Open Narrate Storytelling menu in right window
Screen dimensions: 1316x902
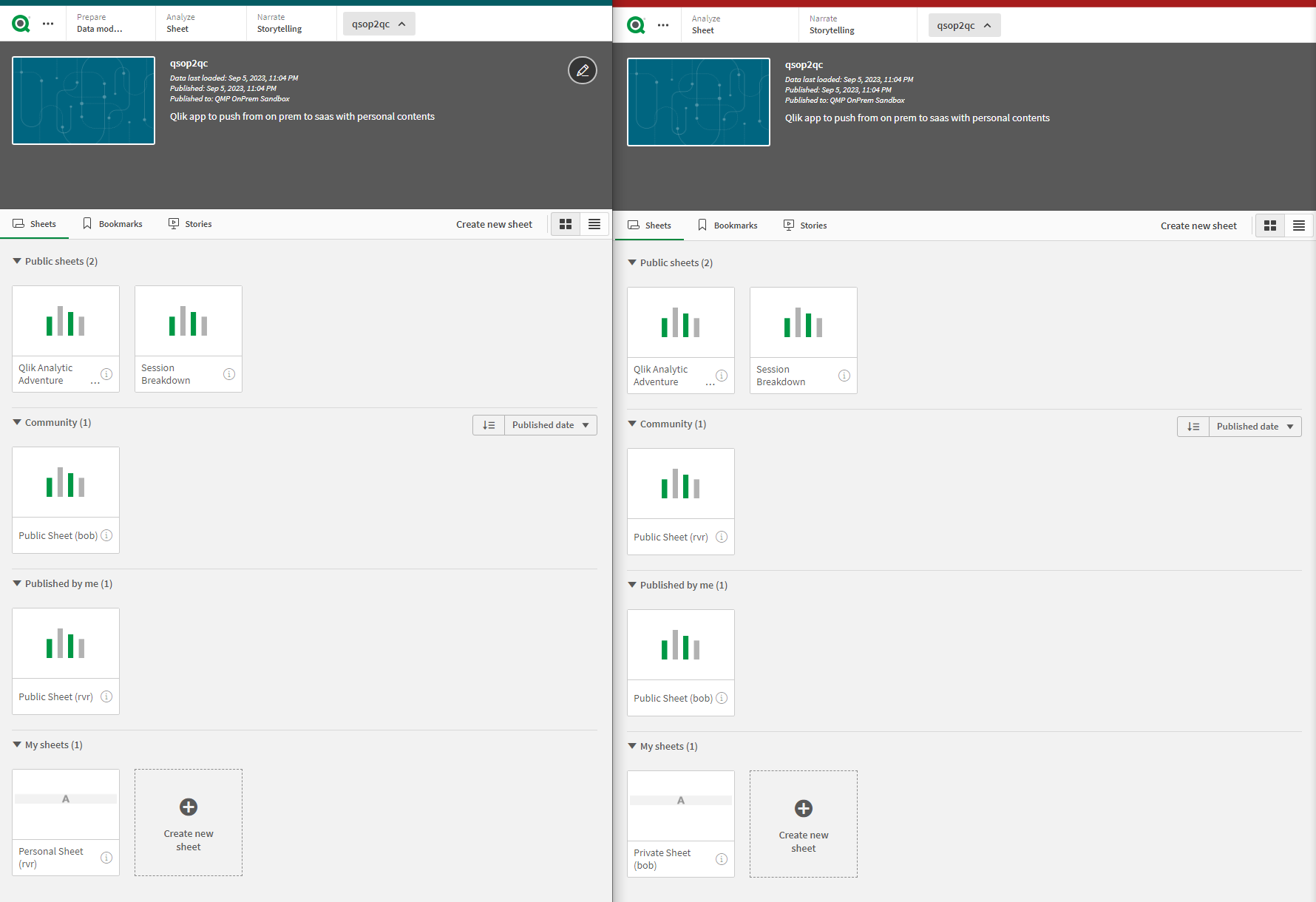pos(858,25)
